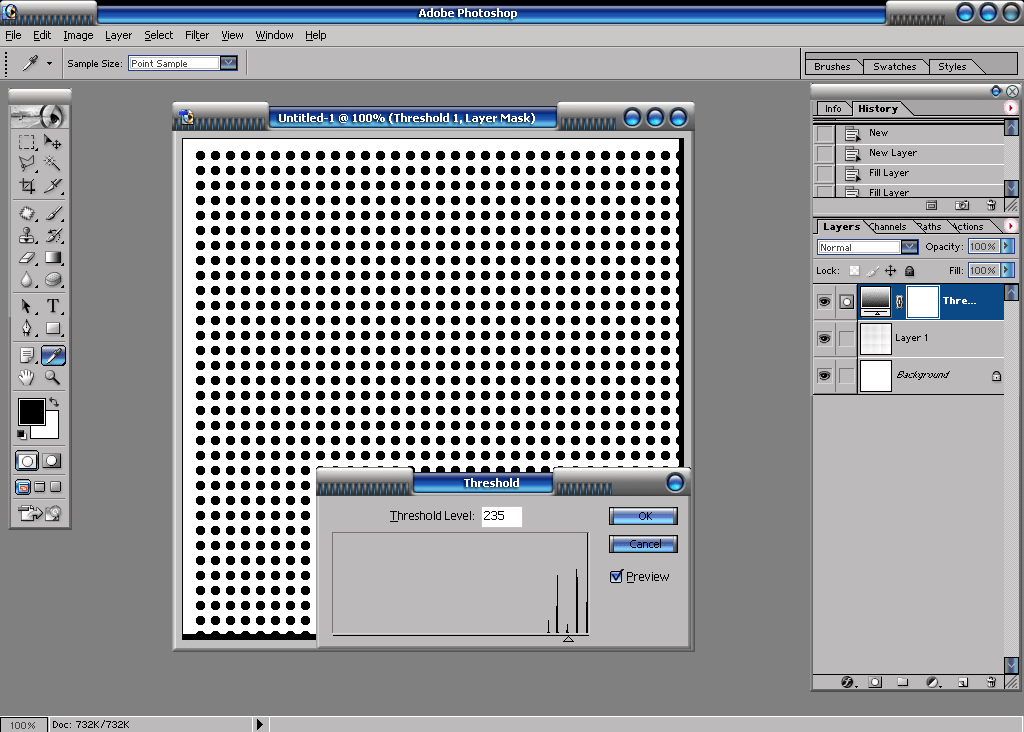The width and height of the screenshot is (1024, 732).
Task: Switch to the Channels tab
Action: 888,227
